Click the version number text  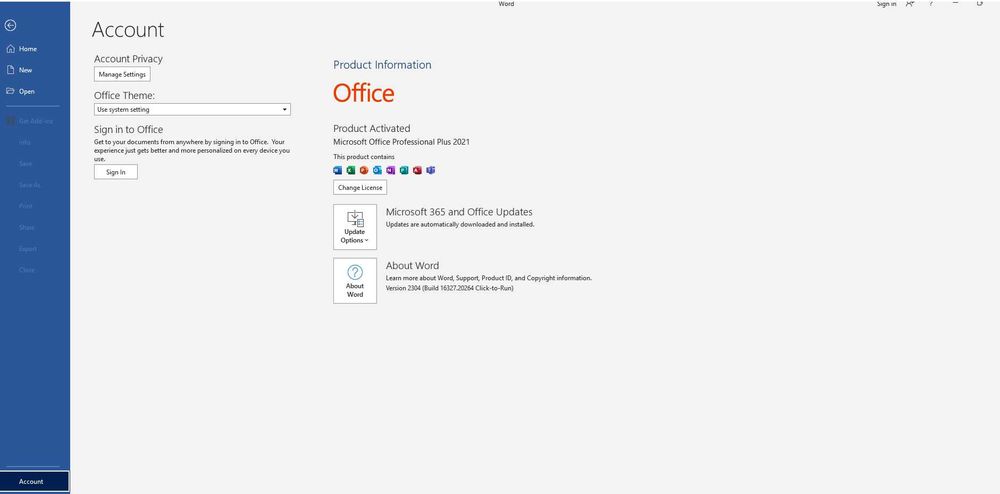450,288
